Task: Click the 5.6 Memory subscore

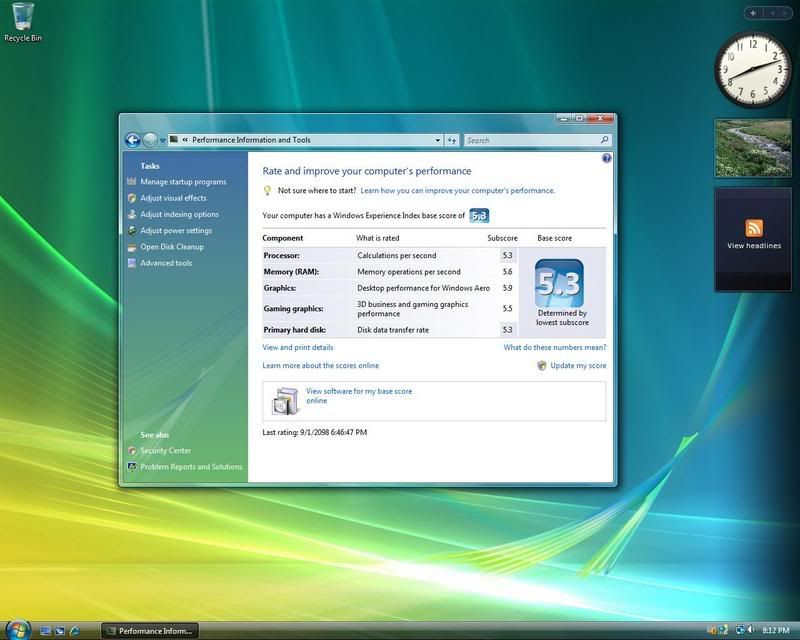Action: pyautogui.click(x=507, y=272)
